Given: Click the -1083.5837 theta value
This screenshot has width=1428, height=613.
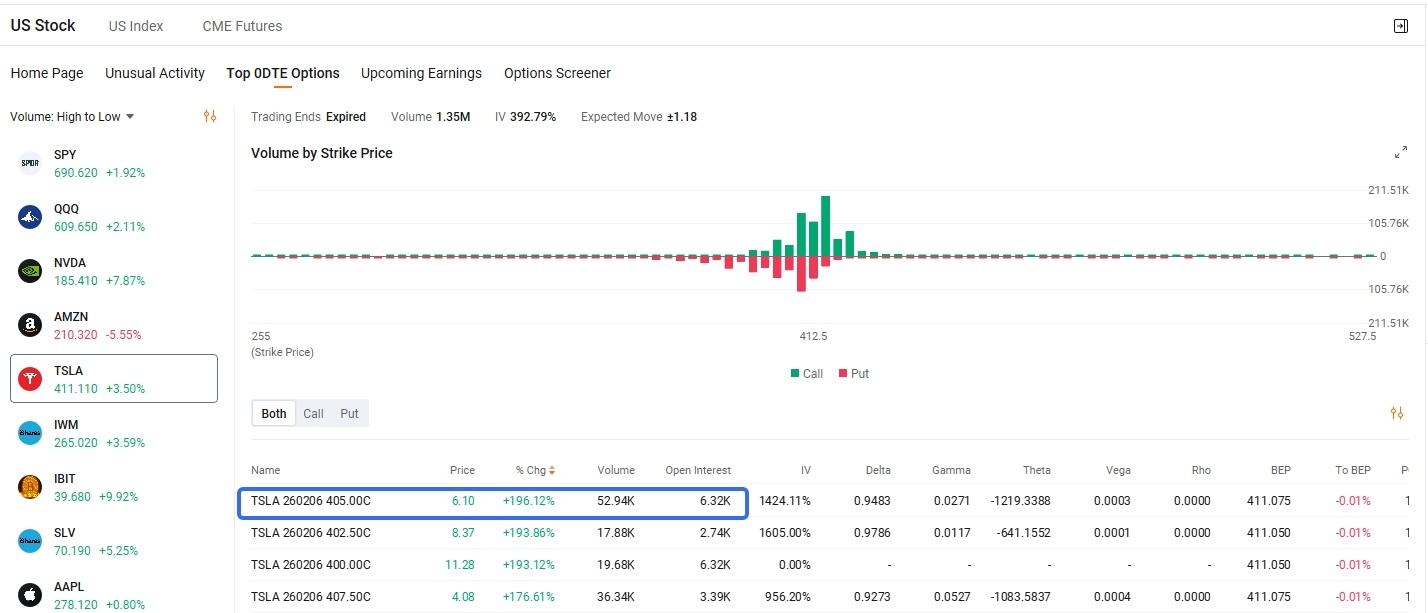Looking at the screenshot, I should click(1020, 597).
